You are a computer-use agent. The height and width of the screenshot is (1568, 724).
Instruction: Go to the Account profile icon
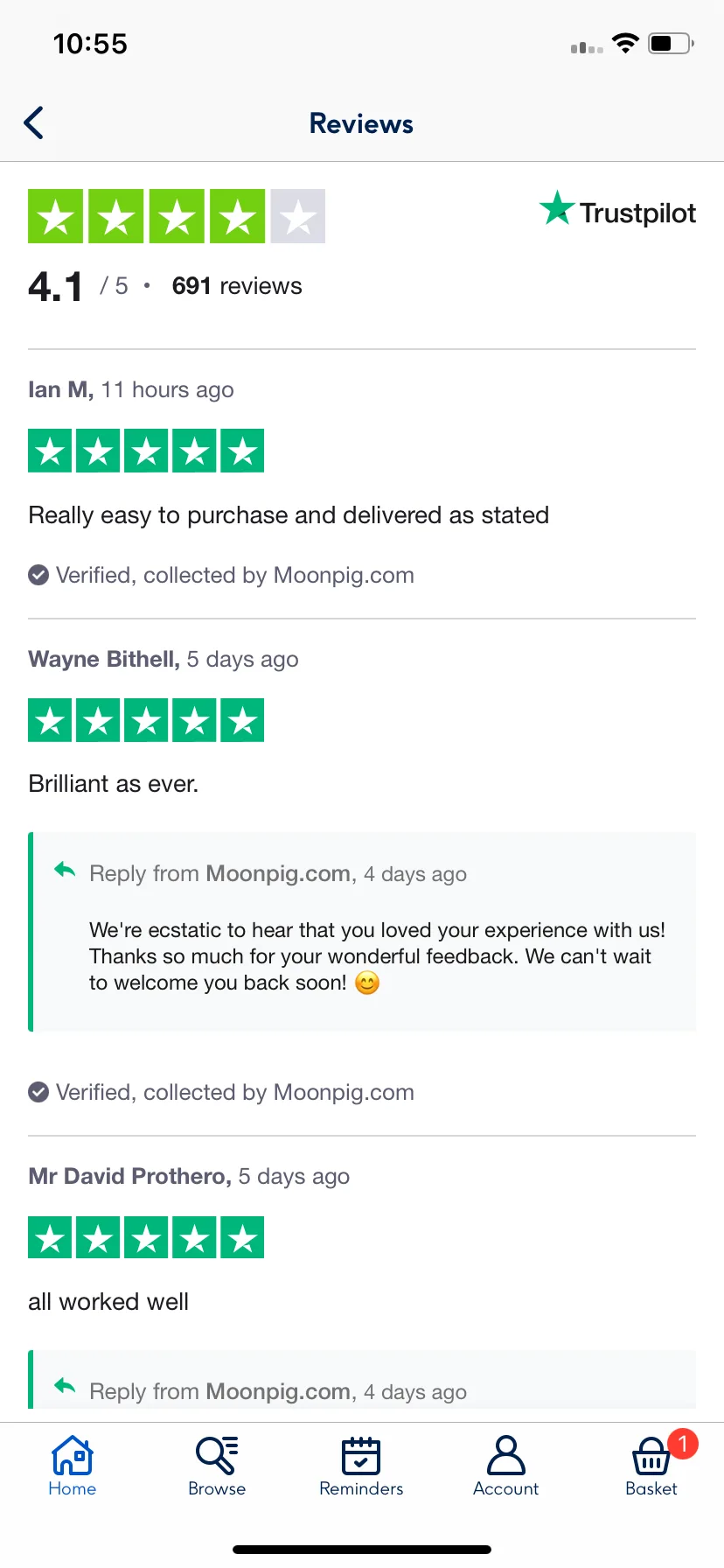click(505, 1456)
